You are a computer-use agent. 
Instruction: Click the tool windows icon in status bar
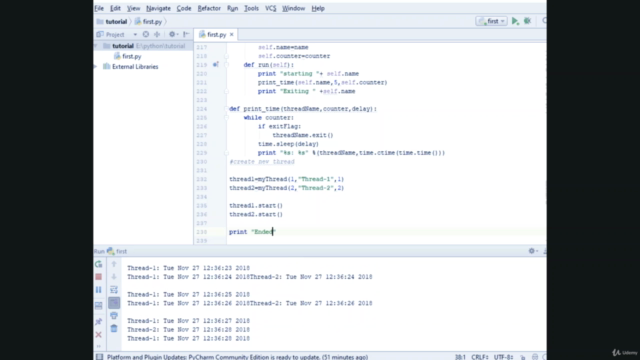99,357
